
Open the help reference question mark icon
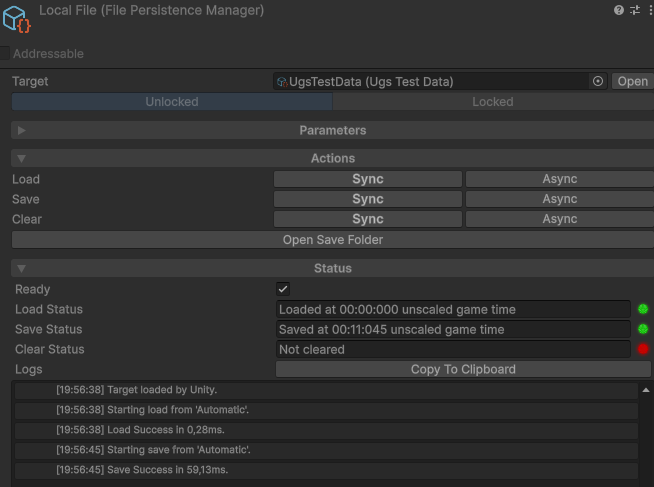click(619, 10)
